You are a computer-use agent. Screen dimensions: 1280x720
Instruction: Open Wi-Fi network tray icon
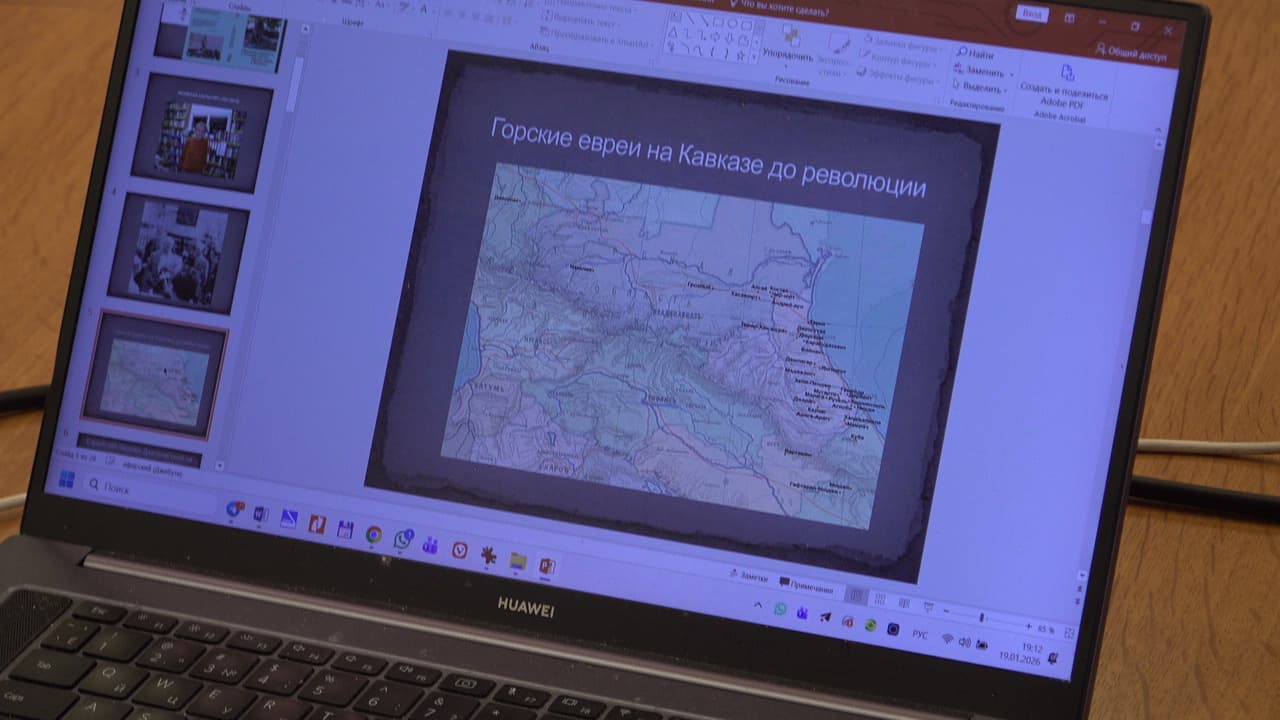(946, 638)
